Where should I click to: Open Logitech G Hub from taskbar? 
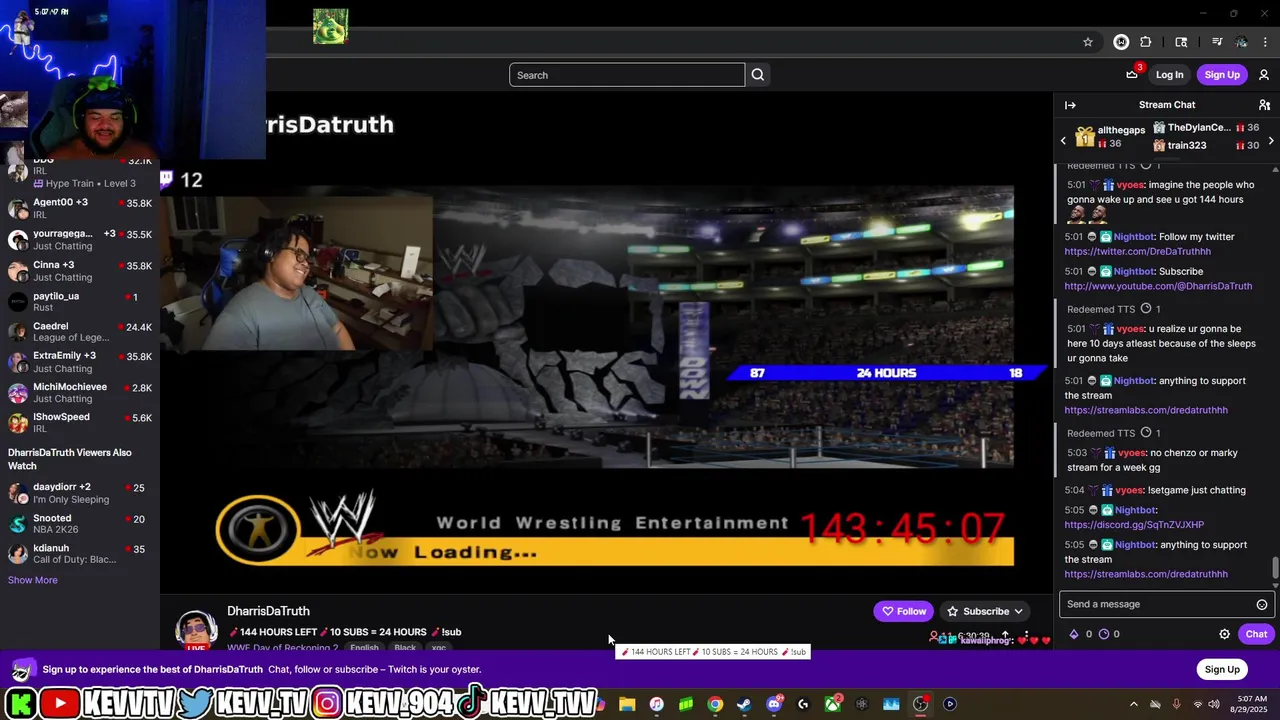[x=803, y=704]
